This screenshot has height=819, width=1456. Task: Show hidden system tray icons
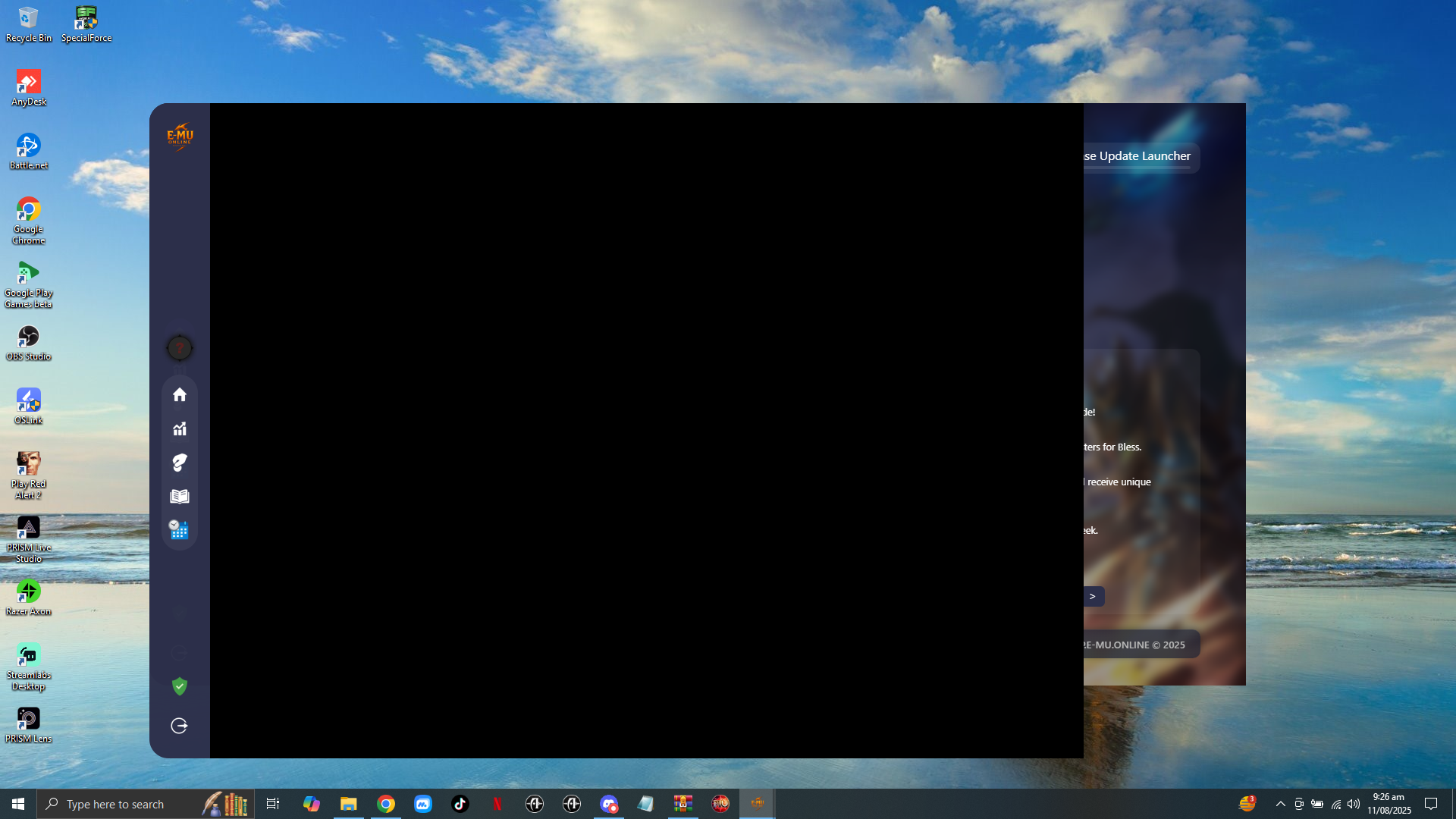point(1280,804)
